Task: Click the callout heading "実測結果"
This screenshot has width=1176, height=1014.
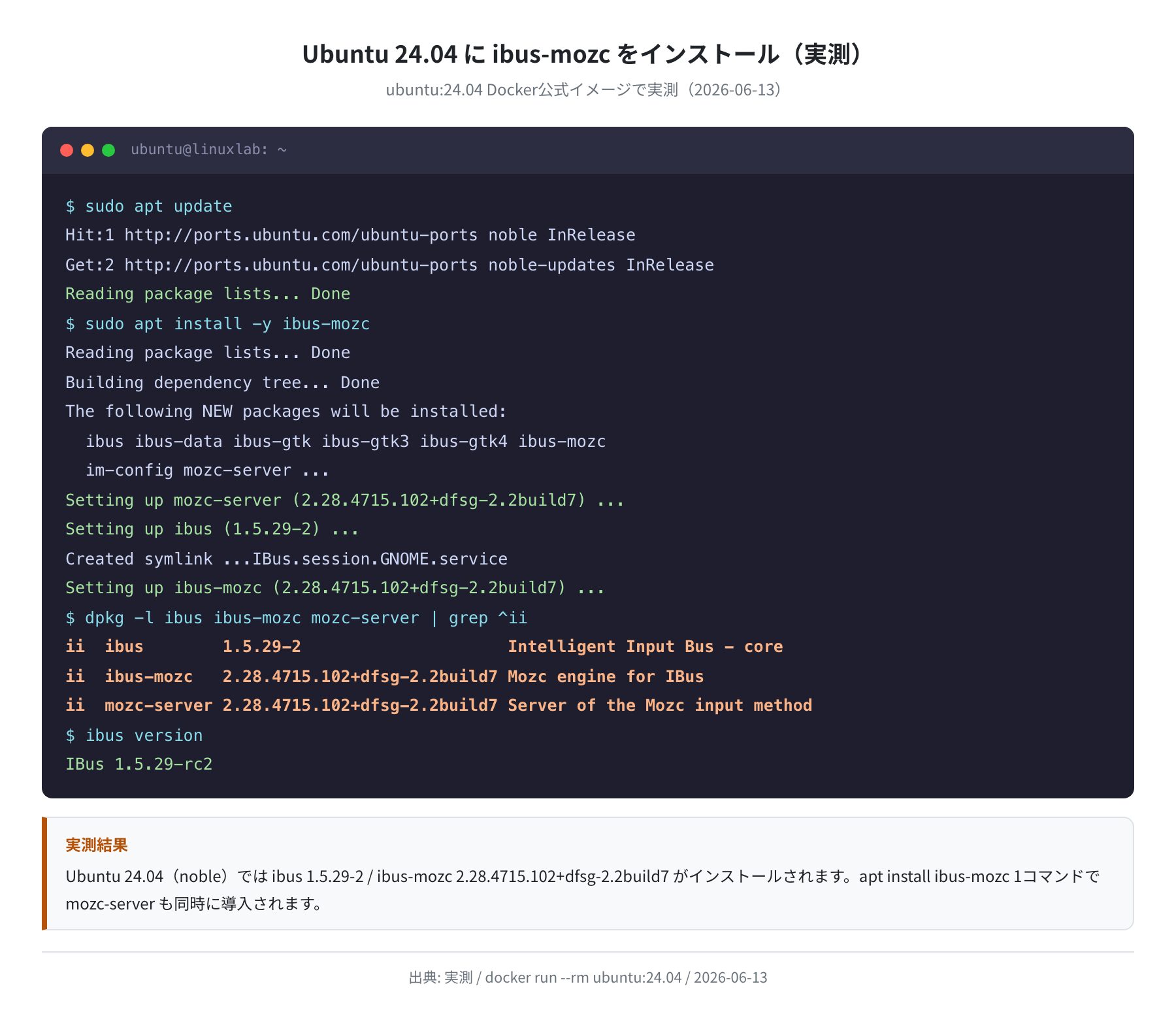Action: point(97,845)
